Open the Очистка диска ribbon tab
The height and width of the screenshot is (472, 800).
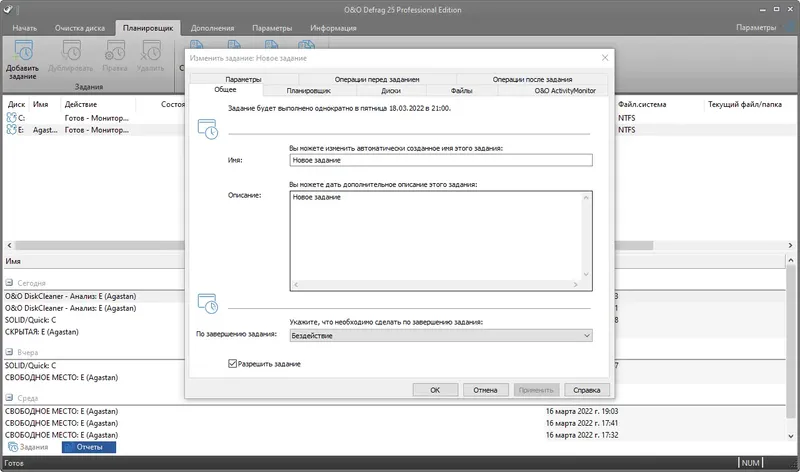[x=80, y=28]
